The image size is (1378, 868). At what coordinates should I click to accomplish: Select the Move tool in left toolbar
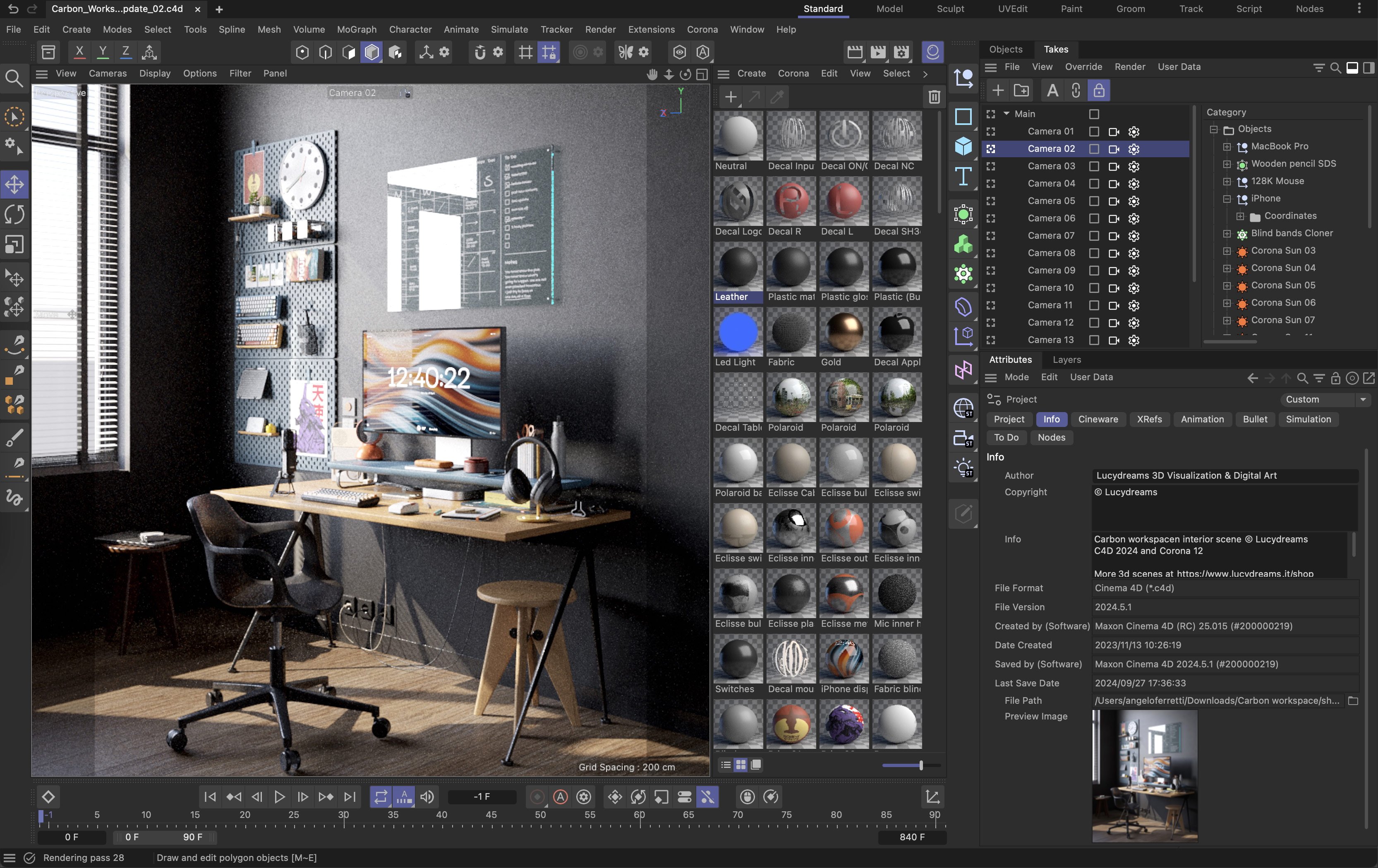pos(14,184)
